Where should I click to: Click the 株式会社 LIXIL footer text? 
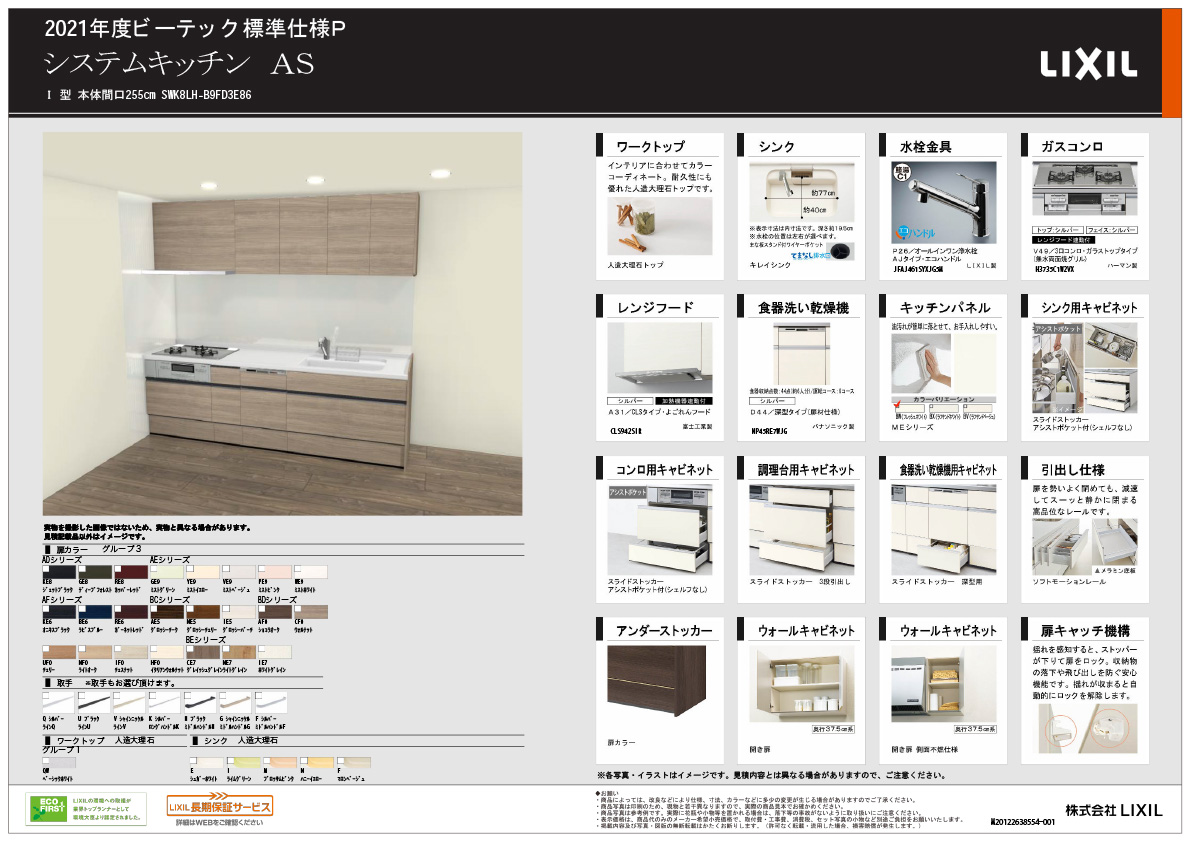pos(1114,810)
